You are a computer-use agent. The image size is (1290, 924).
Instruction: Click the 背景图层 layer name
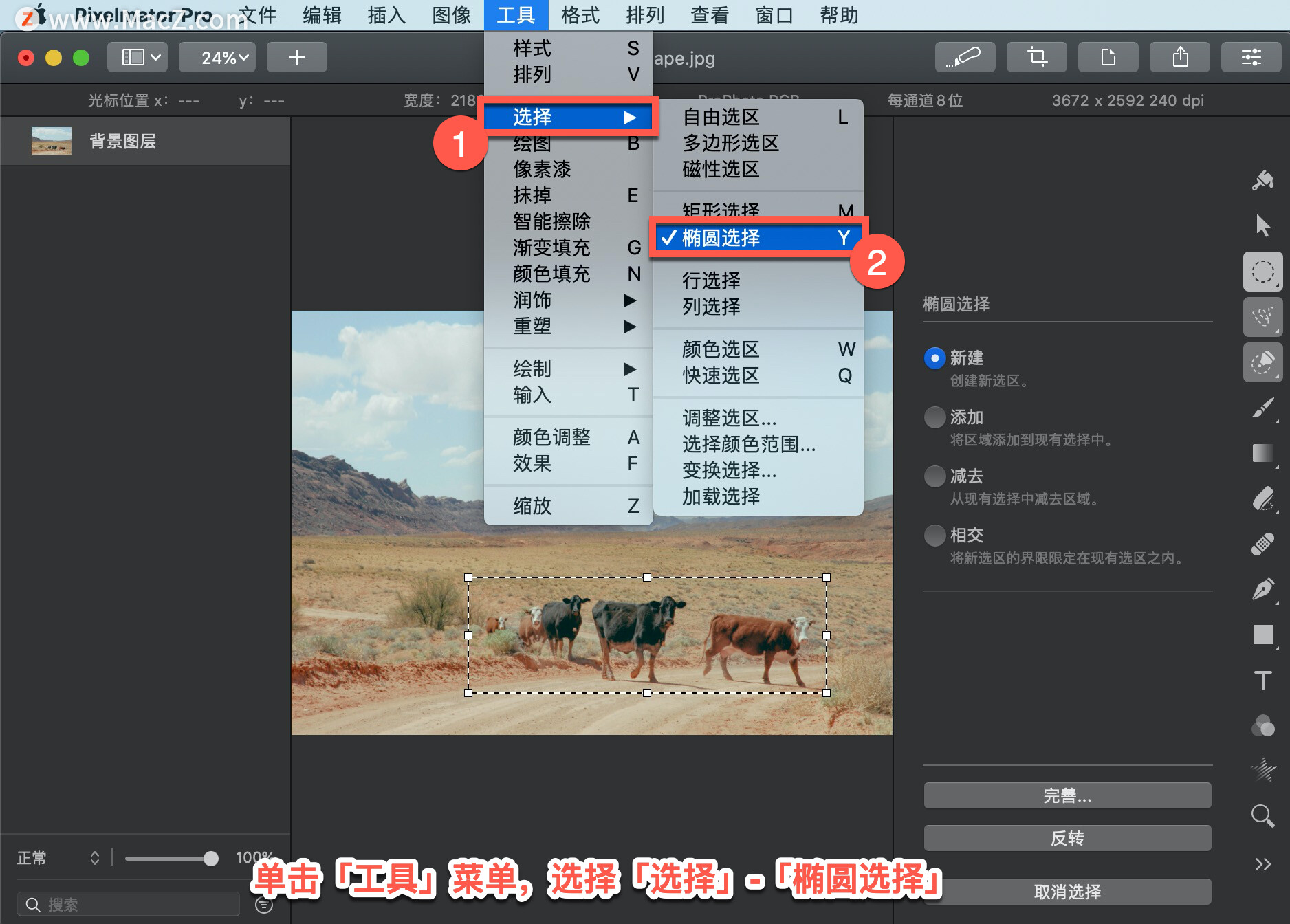[x=122, y=142]
